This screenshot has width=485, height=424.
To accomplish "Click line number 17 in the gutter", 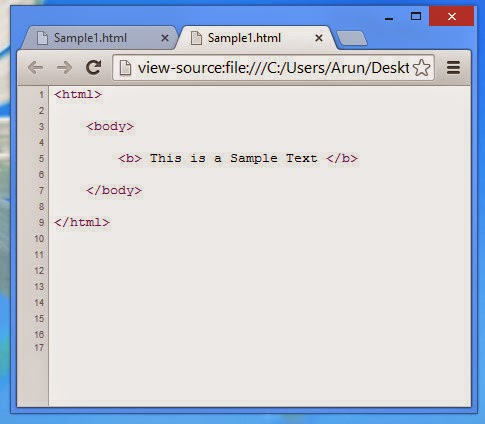I will (39, 348).
